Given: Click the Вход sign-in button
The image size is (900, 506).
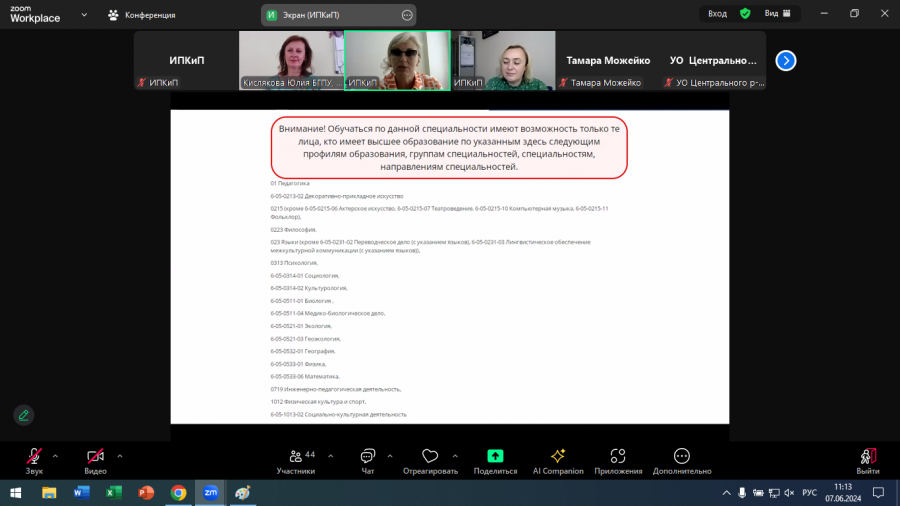Looking at the screenshot, I should (x=717, y=14).
